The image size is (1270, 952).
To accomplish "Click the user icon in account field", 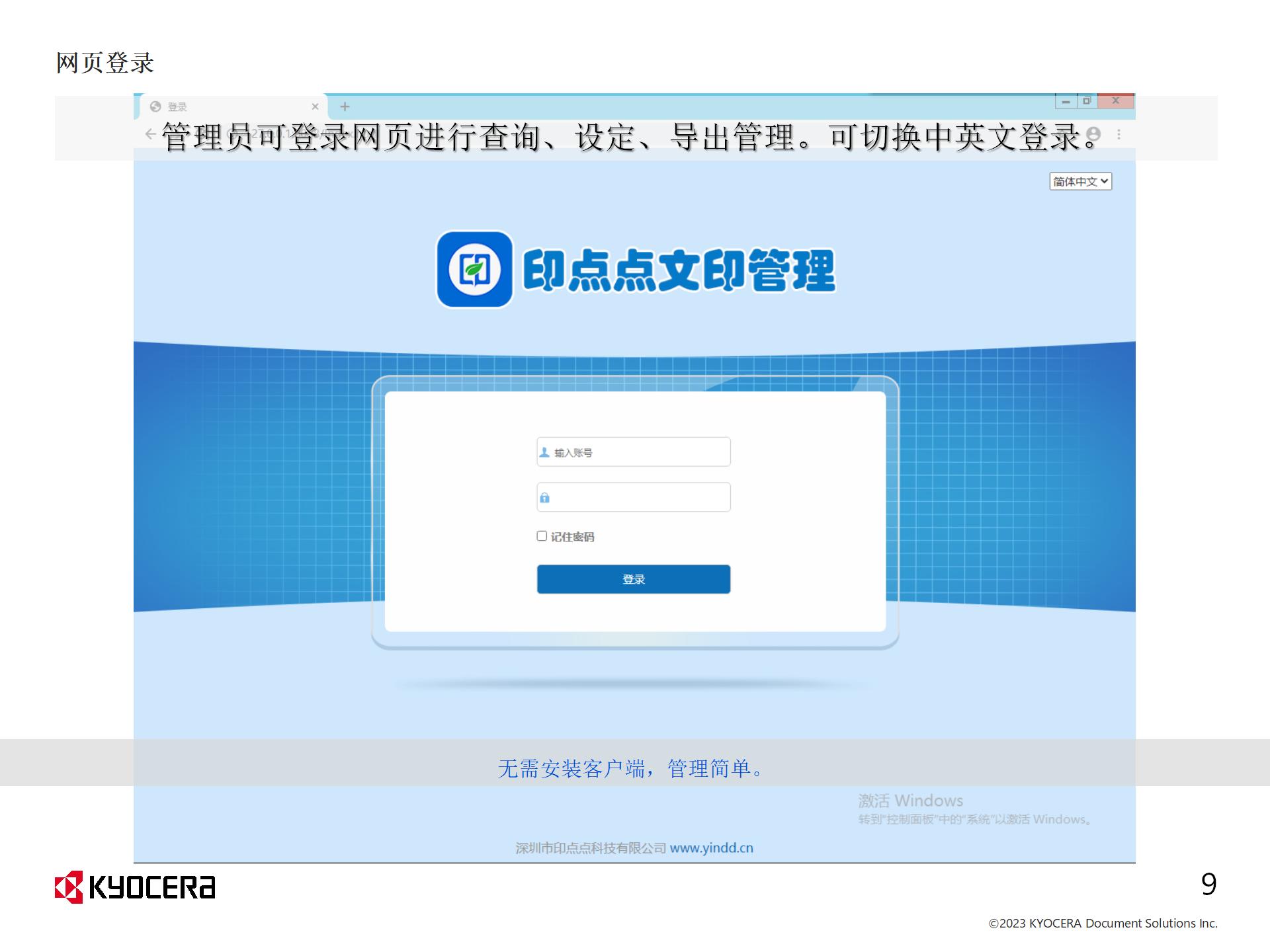I will pos(544,452).
